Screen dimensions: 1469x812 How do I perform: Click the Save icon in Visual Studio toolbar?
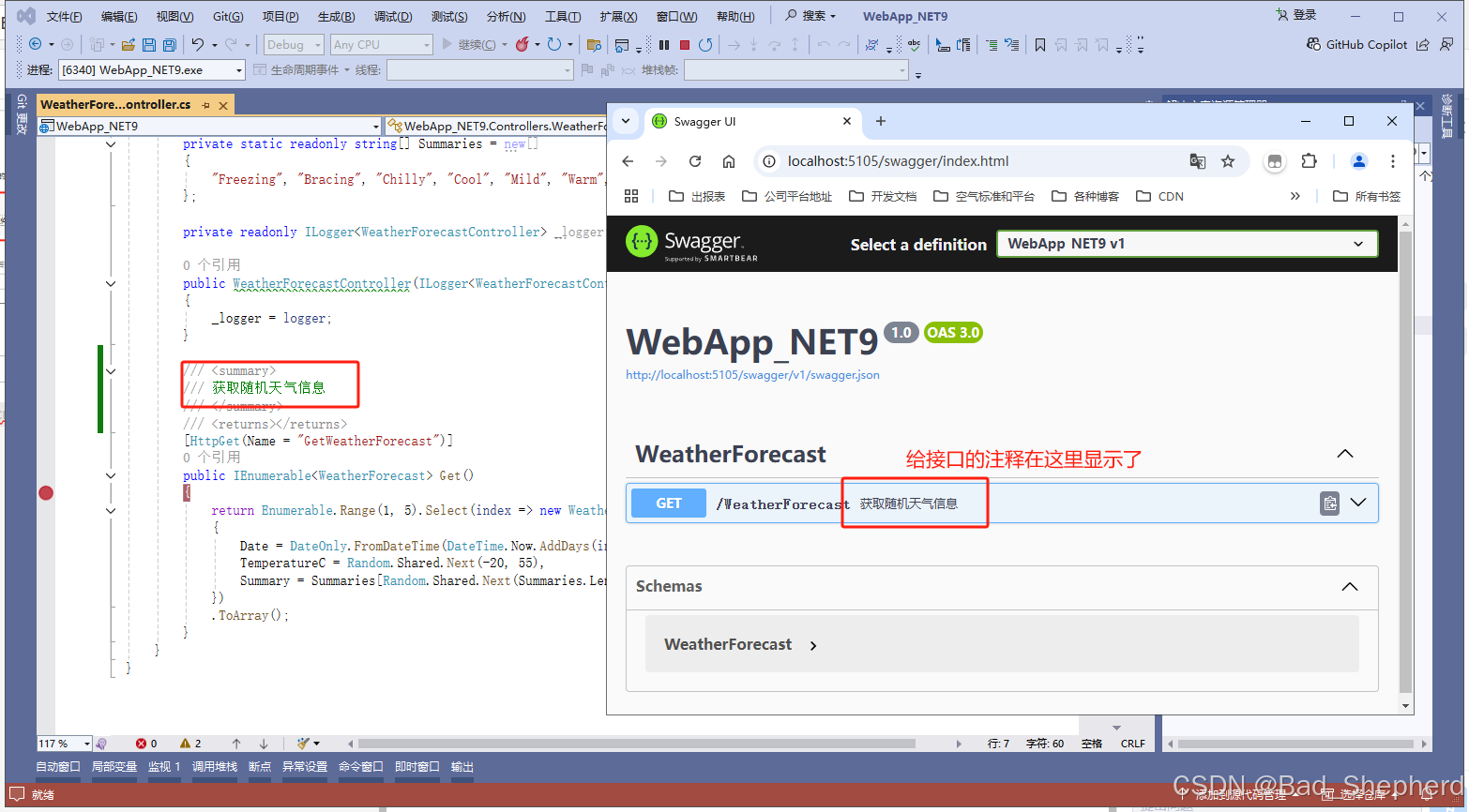[149, 44]
